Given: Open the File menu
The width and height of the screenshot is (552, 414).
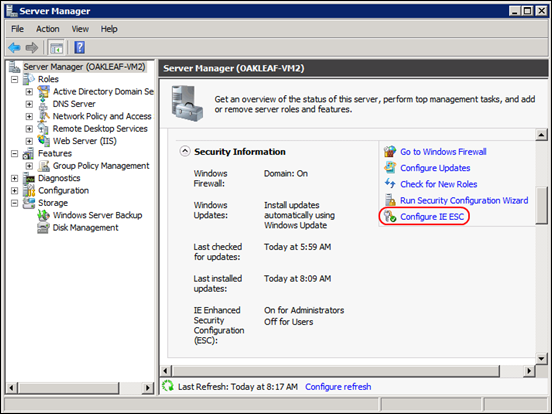Looking at the screenshot, I should pos(17,29).
